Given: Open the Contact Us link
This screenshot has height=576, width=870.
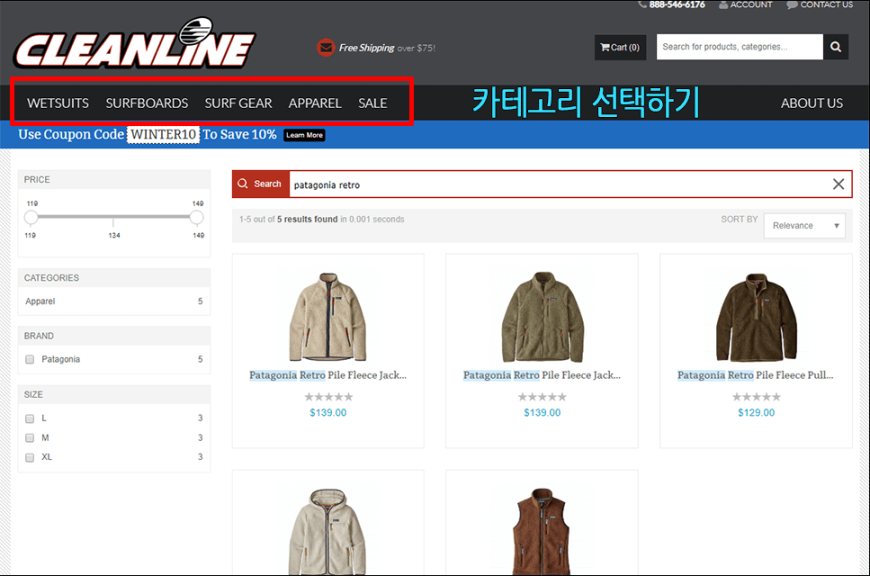Looking at the screenshot, I should pyautogui.click(x=820, y=4).
